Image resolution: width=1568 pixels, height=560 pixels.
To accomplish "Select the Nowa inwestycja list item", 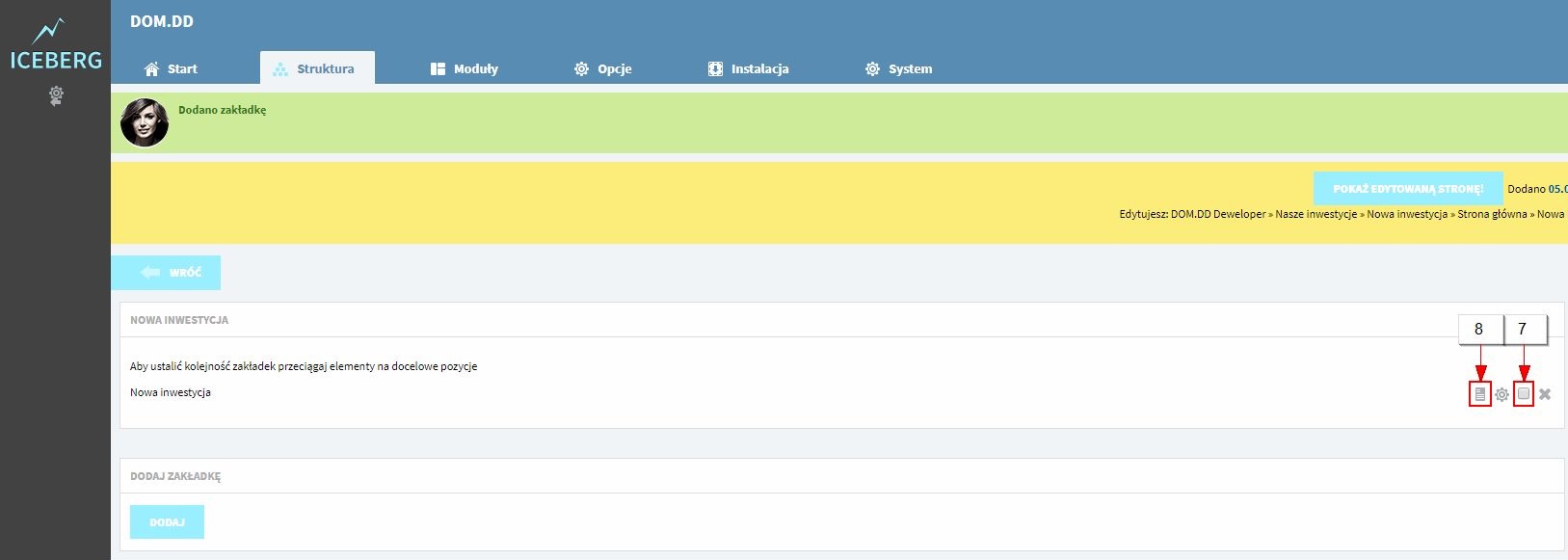I will coord(171,392).
